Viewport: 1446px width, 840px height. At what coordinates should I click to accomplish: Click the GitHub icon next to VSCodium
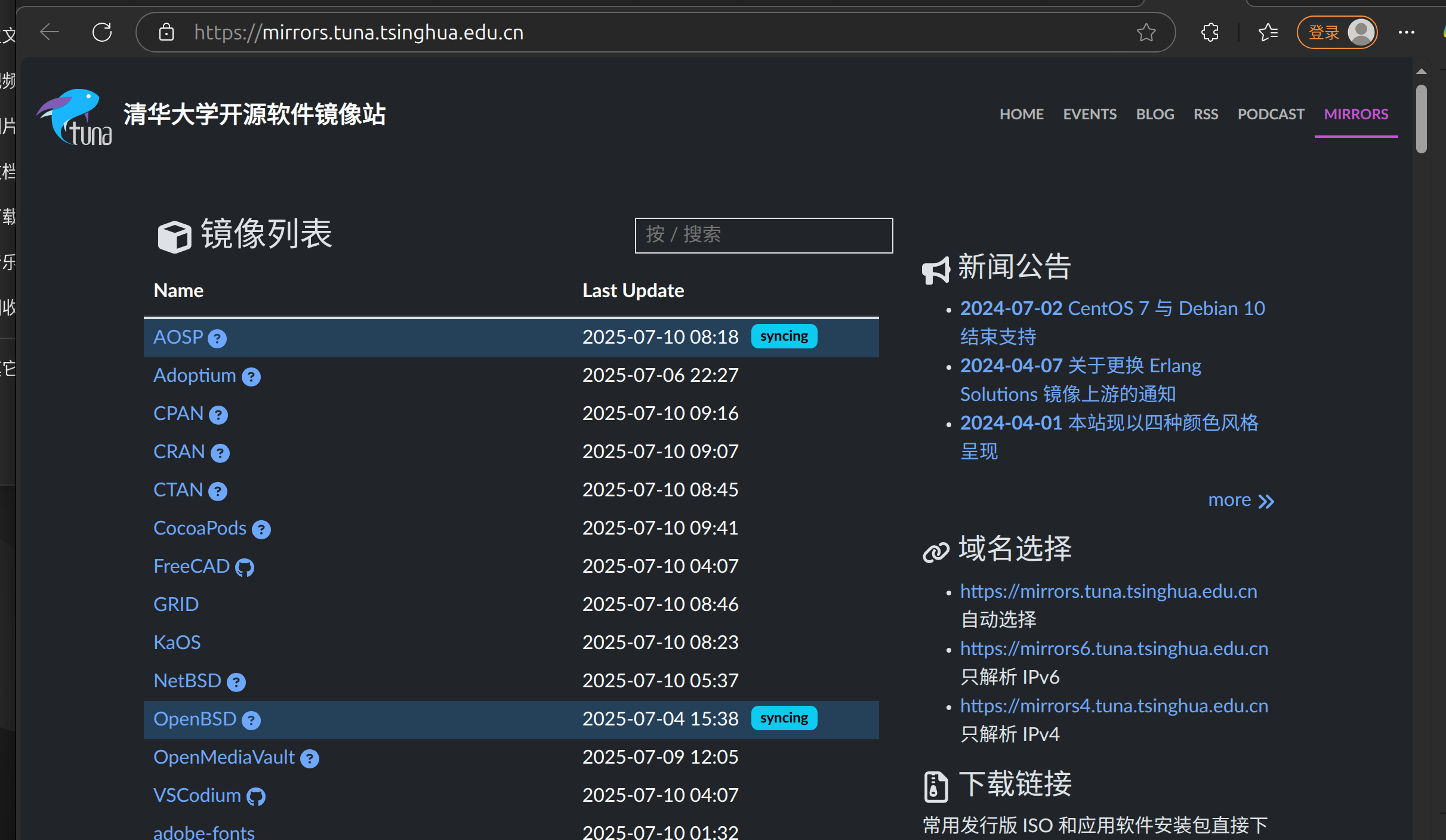point(256,796)
